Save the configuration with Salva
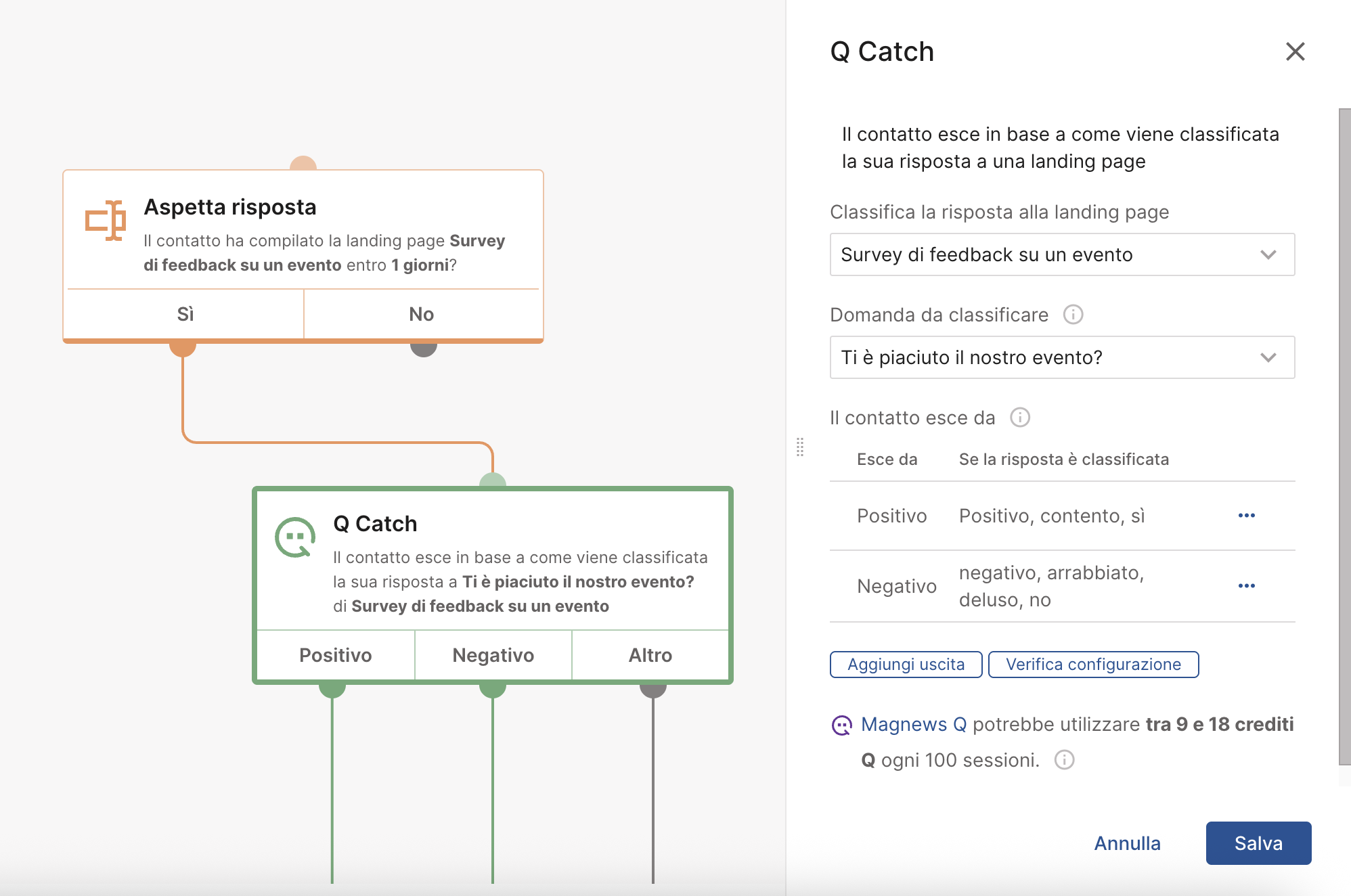The height and width of the screenshot is (896, 1351). (x=1258, y=843)
